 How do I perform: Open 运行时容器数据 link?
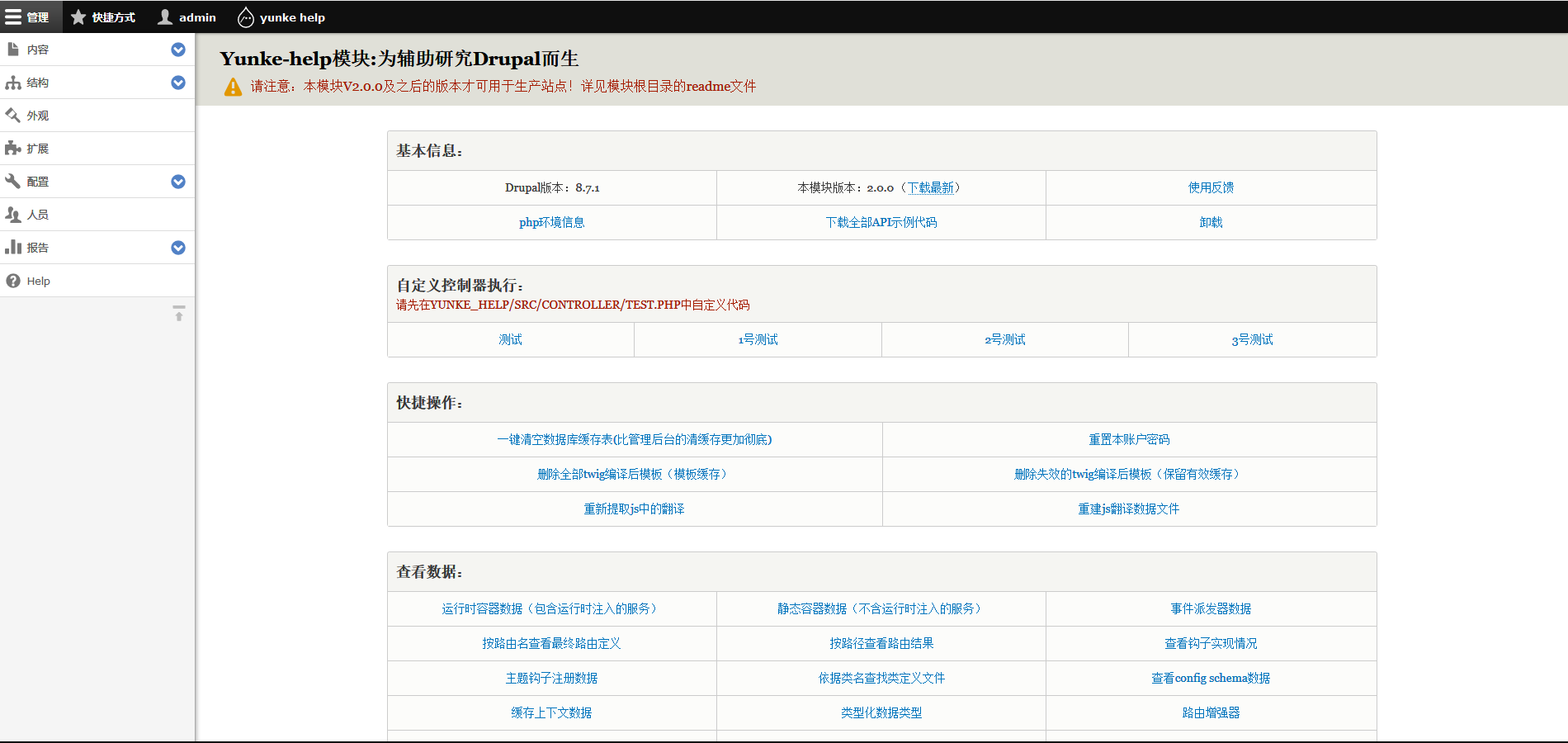point(551,608)
